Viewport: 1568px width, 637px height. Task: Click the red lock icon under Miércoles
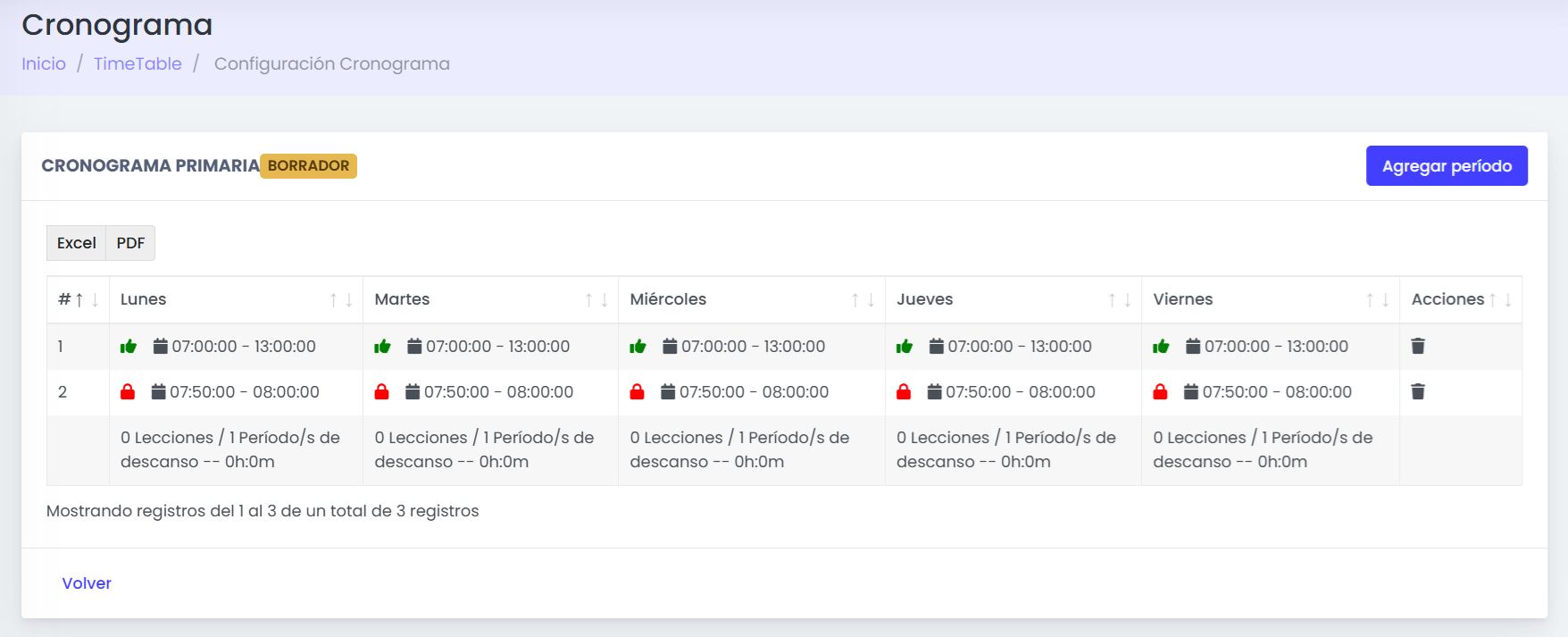[638, 391]
